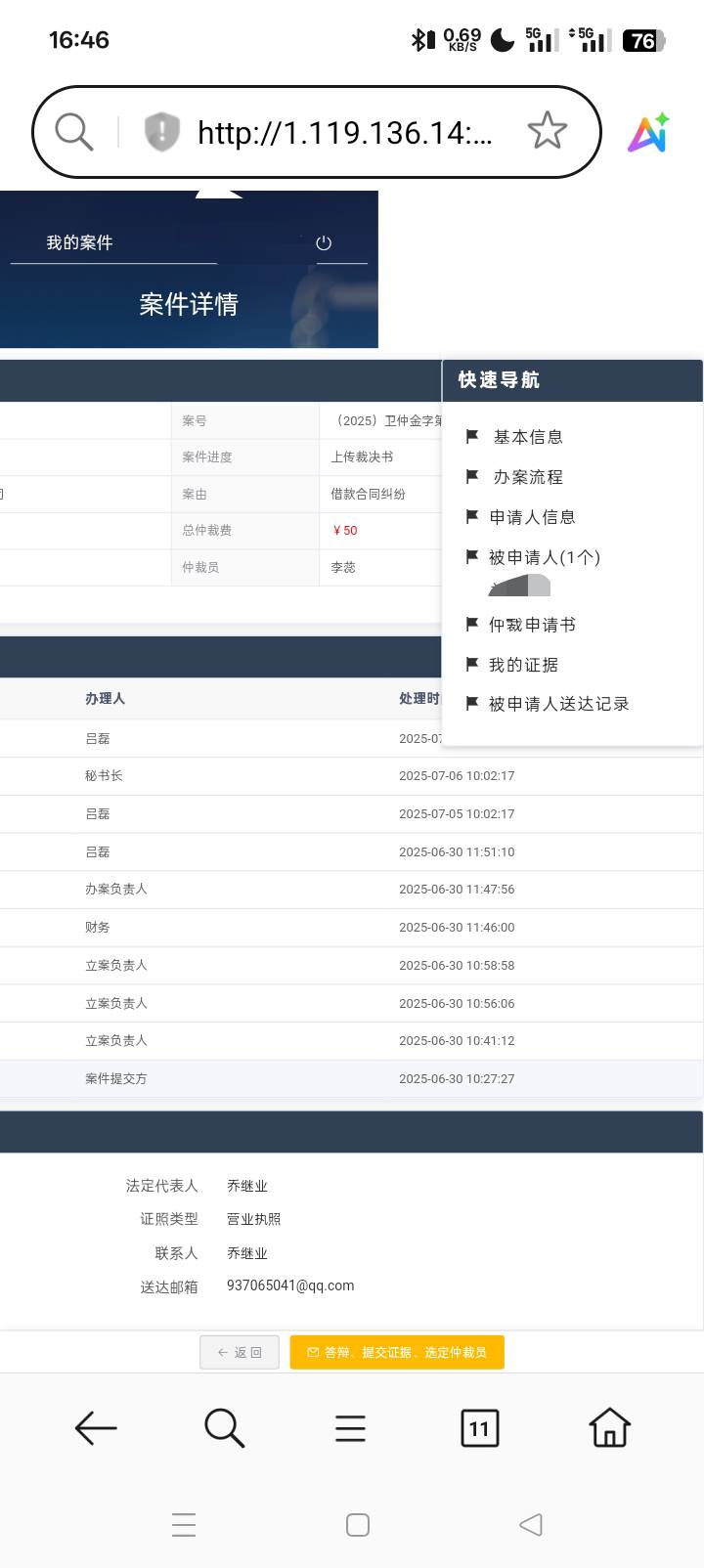The image size is (704, 1568).
Task: Select the 上传裁决书 progress value
Action: click(362, 457)
